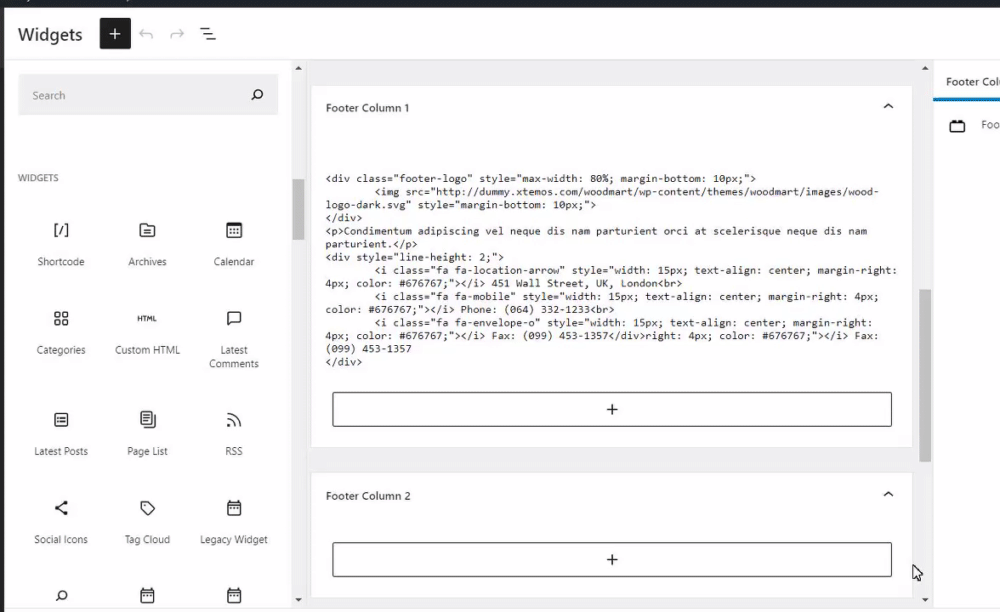Viewport: 1000px width, 612px height.
Task: Click the WIDGETS section heading
Action: pyautogui.click(x=38, y=178)
